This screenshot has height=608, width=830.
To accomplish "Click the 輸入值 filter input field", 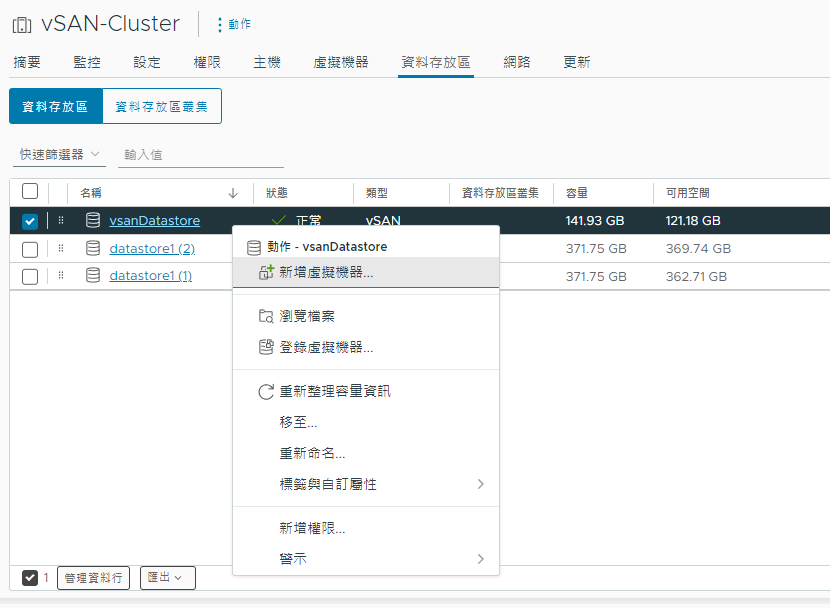I will pyautogui.click(x=201, y=155).
